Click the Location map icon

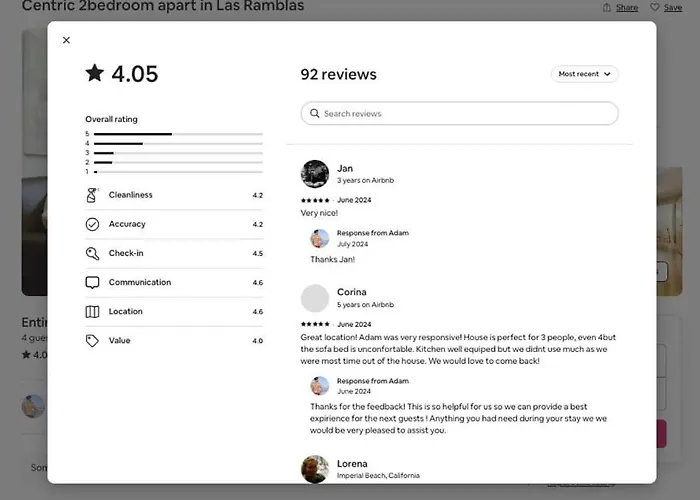[92, 312]
